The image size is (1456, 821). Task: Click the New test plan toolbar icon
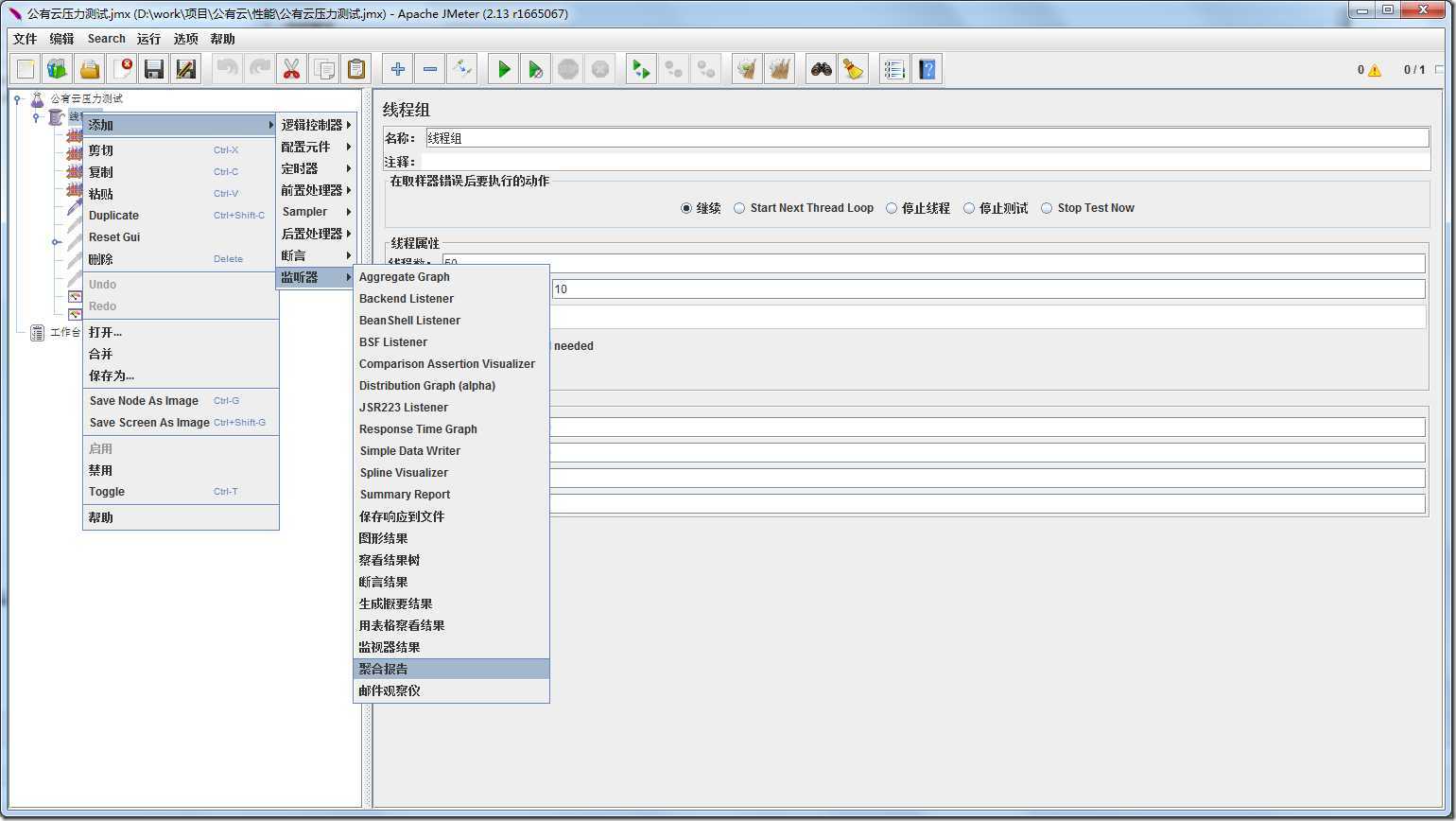(x=26, y=69)
